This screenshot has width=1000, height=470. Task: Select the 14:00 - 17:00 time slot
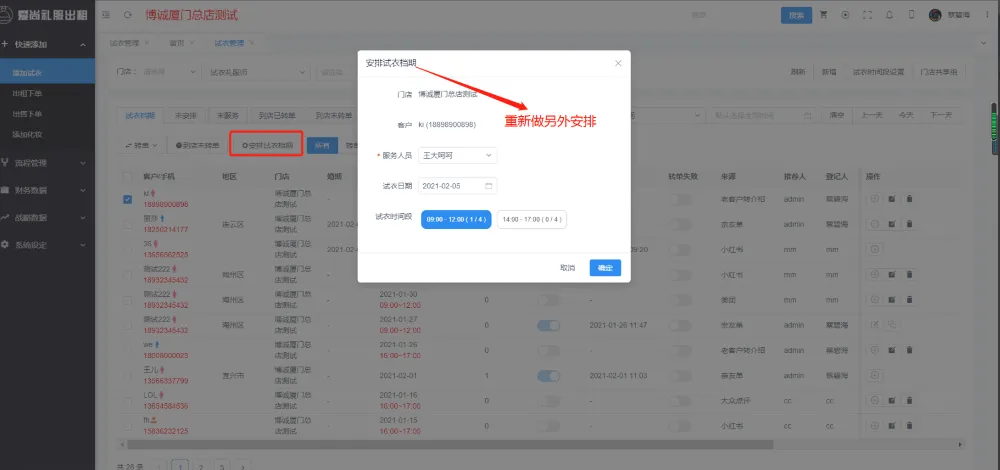click(x=531, y=219)
